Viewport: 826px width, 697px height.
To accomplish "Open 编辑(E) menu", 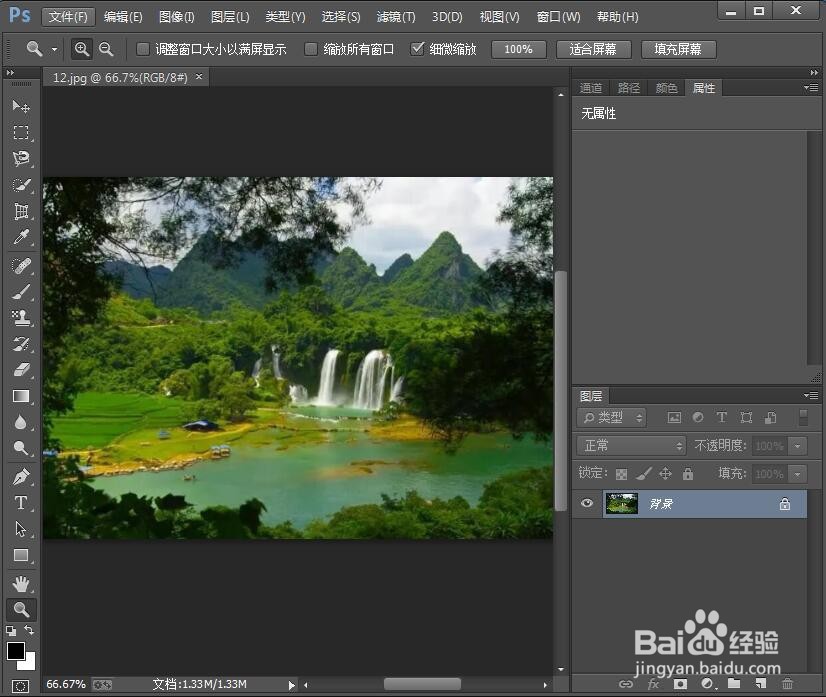I will tap(123, 17).
